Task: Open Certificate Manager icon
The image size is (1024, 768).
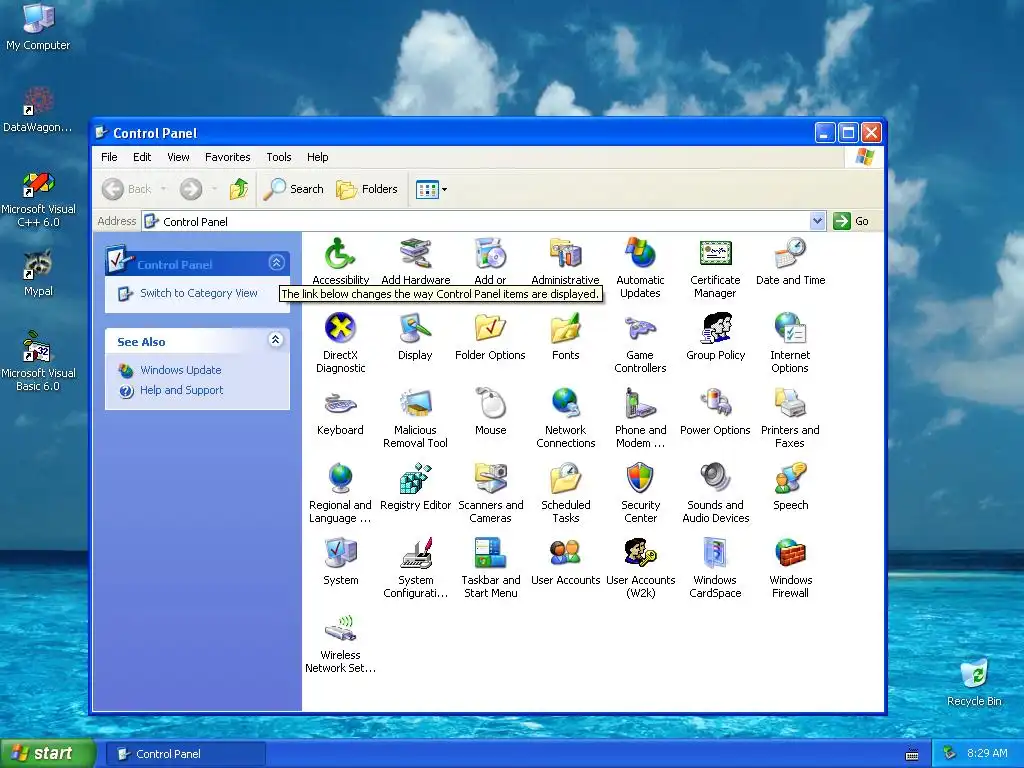Action: coord(716,253)
